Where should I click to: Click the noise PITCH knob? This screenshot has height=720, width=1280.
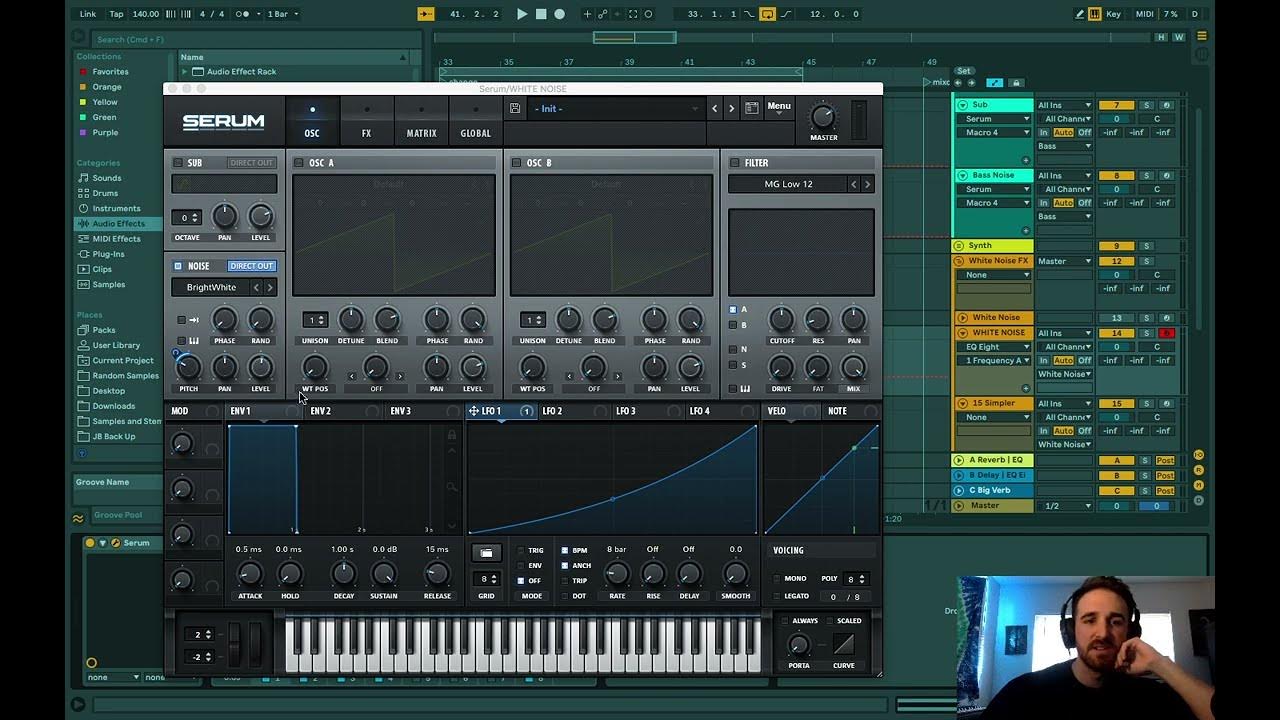click(188, 368)
